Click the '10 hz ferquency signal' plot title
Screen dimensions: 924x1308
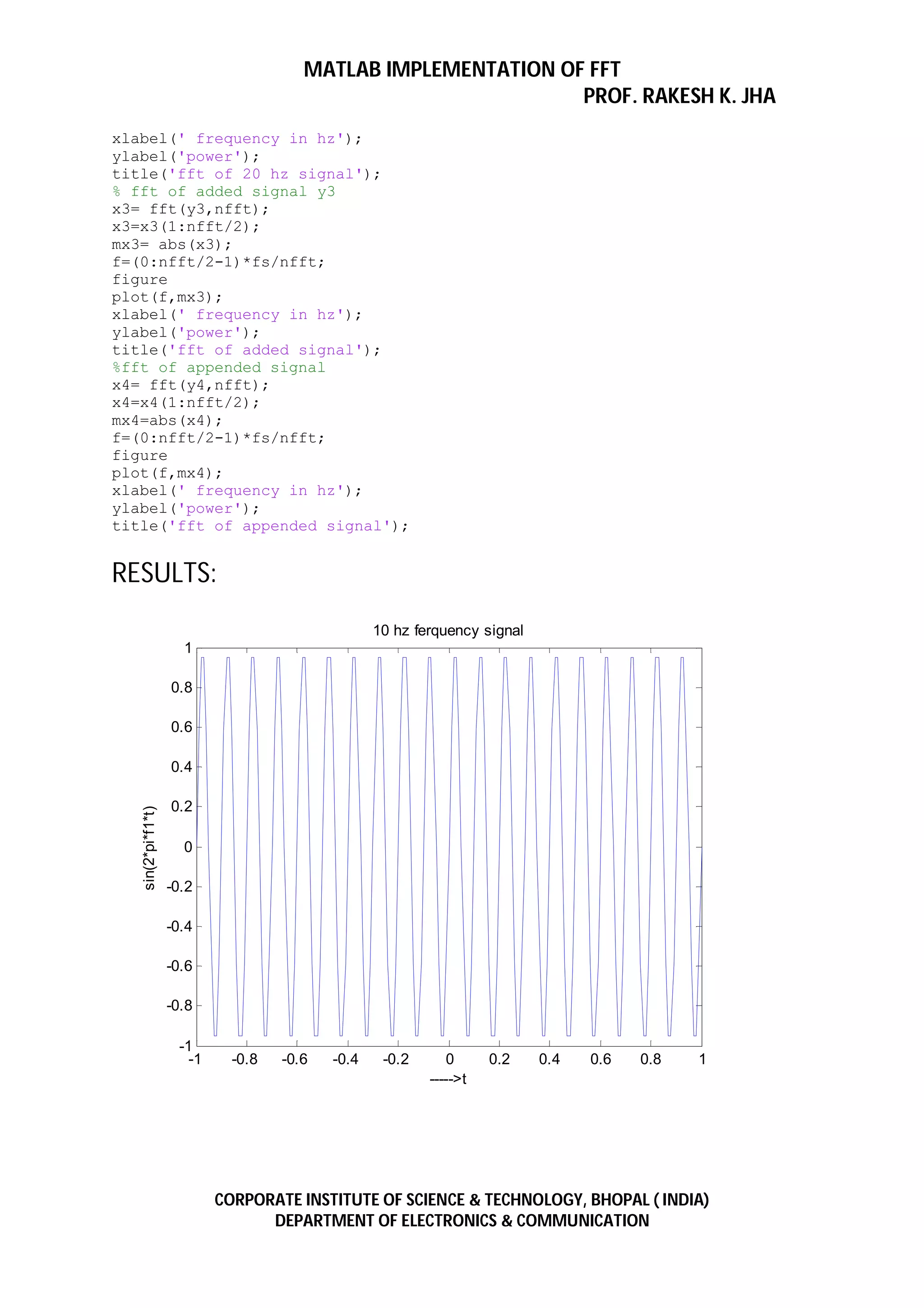[x=448, y=630]
